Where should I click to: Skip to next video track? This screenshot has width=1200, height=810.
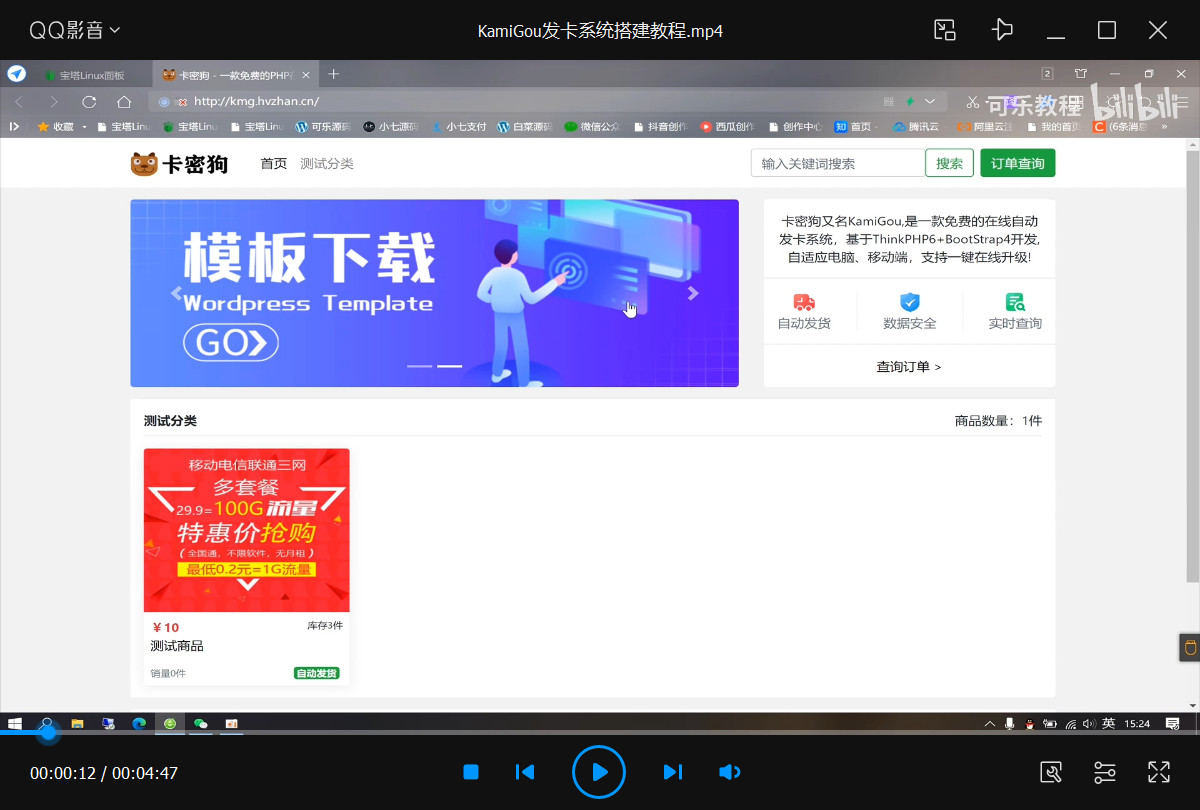click(x=673, y=772)
